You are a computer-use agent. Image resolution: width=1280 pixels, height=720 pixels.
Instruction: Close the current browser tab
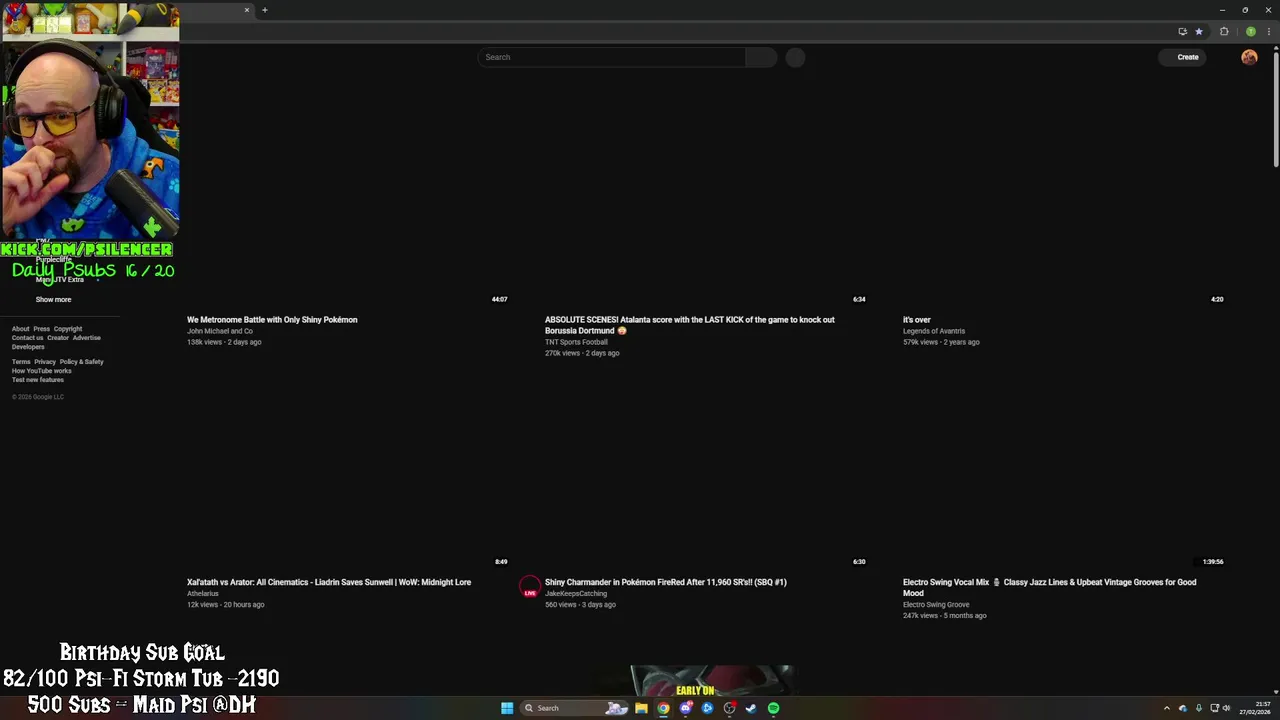247,10
